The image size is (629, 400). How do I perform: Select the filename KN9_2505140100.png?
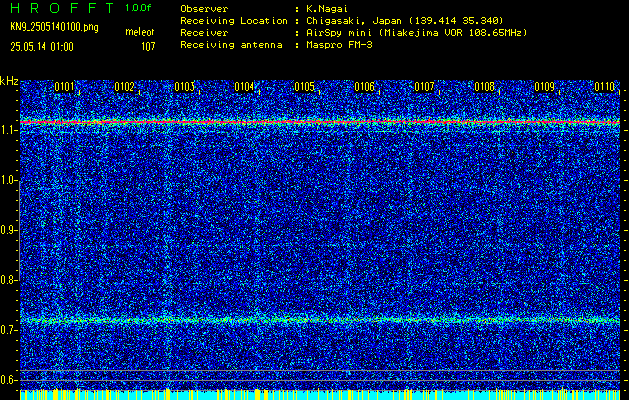pyautogui.click(x=54, y=27)
